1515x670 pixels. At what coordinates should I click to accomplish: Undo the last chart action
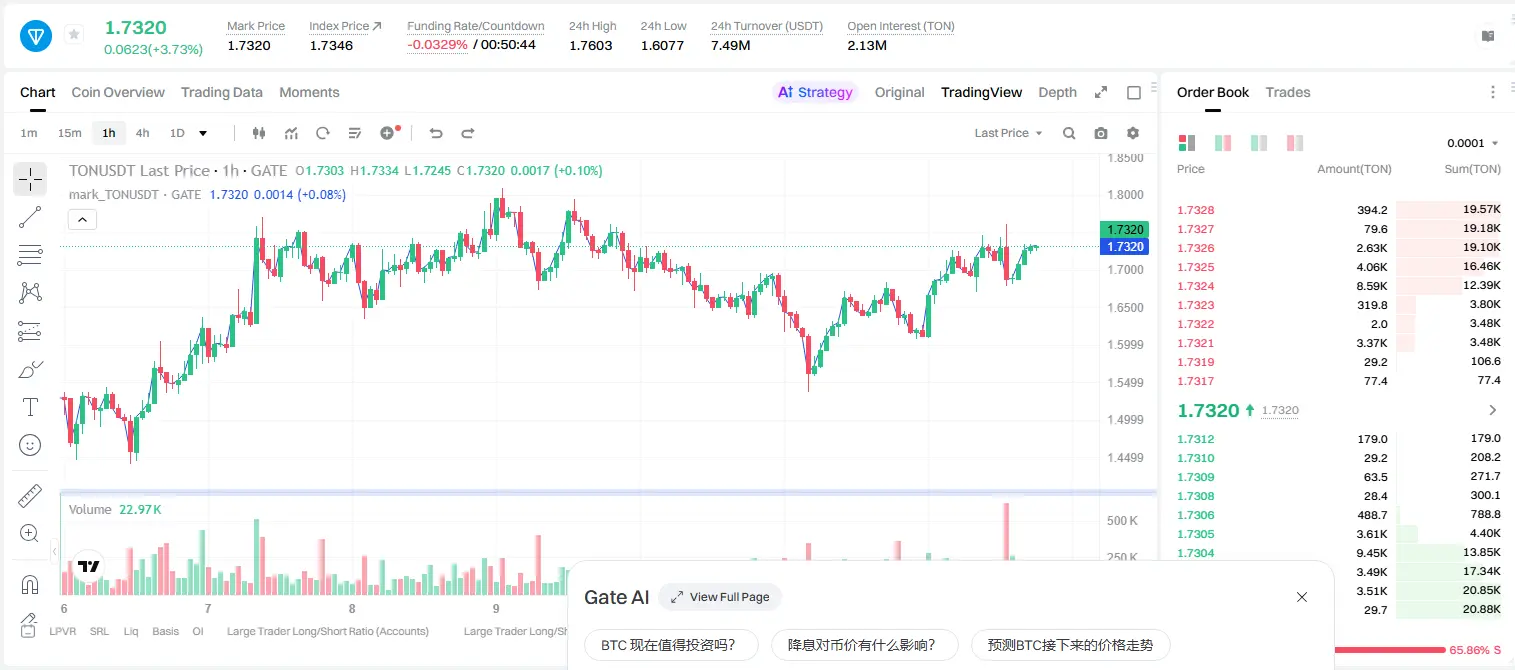(435, 133)
